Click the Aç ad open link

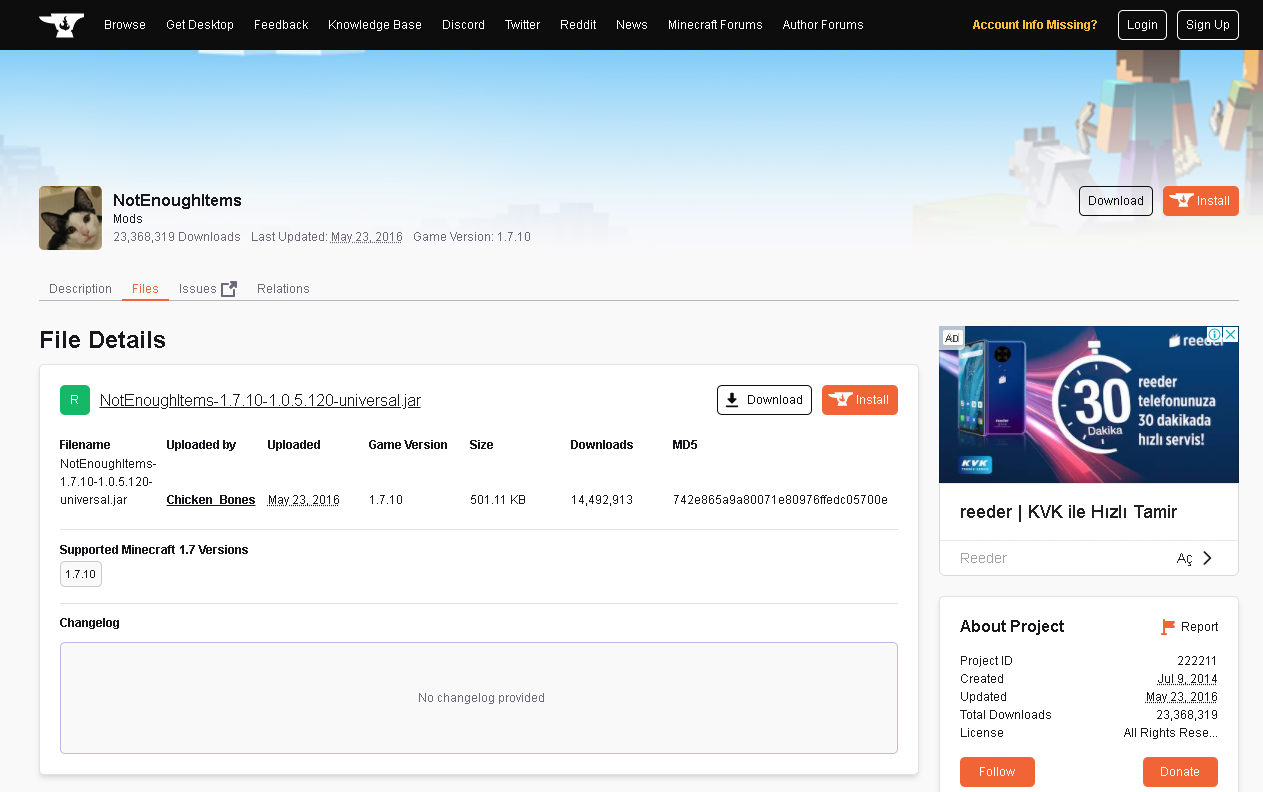coord(1184,559)
